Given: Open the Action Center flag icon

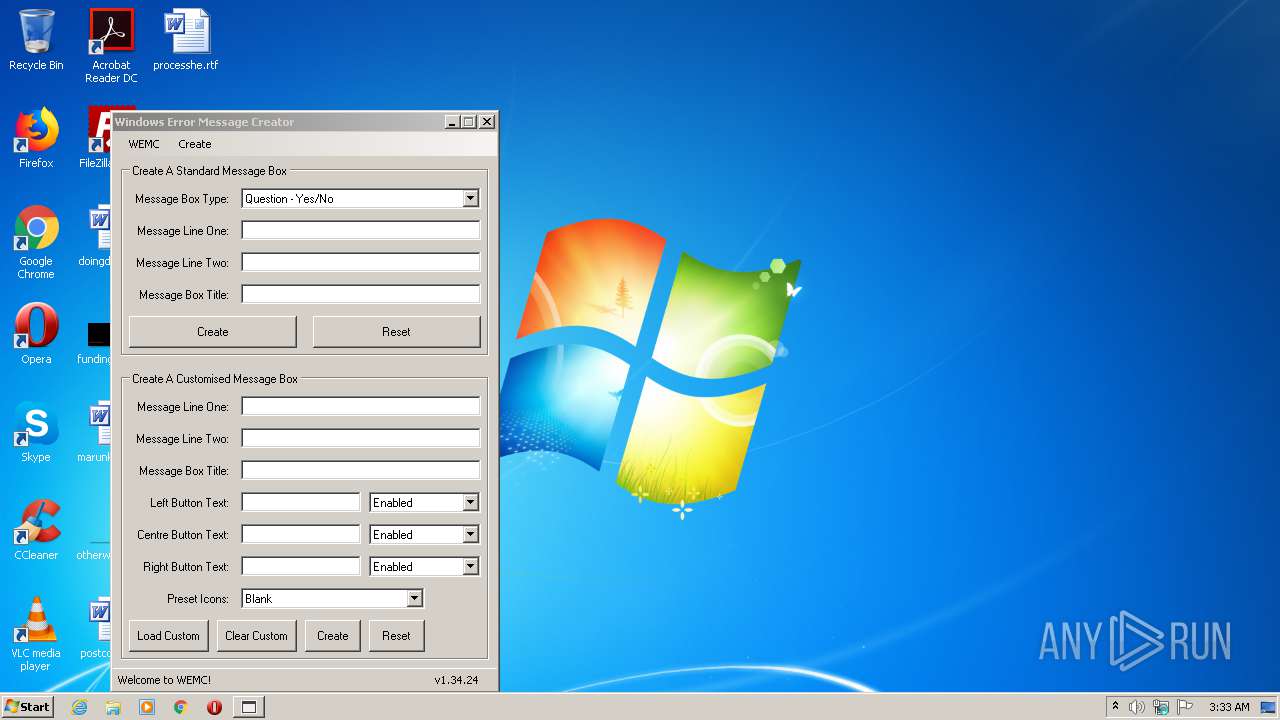Looking at the screenshot, I should [1185, 707].
